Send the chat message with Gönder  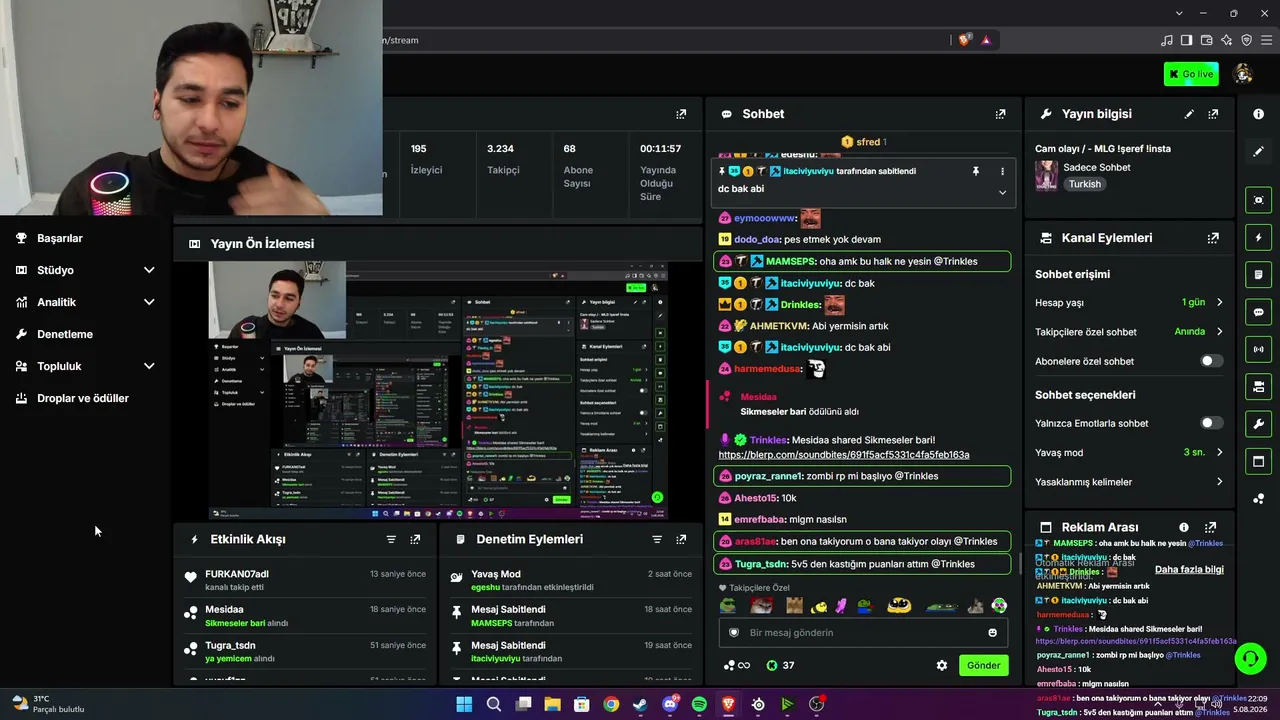[983, 665]
